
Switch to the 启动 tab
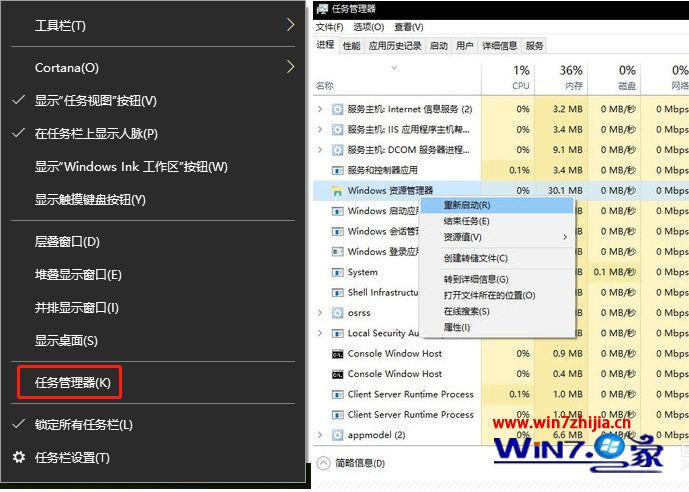click(x=439, y=46)
